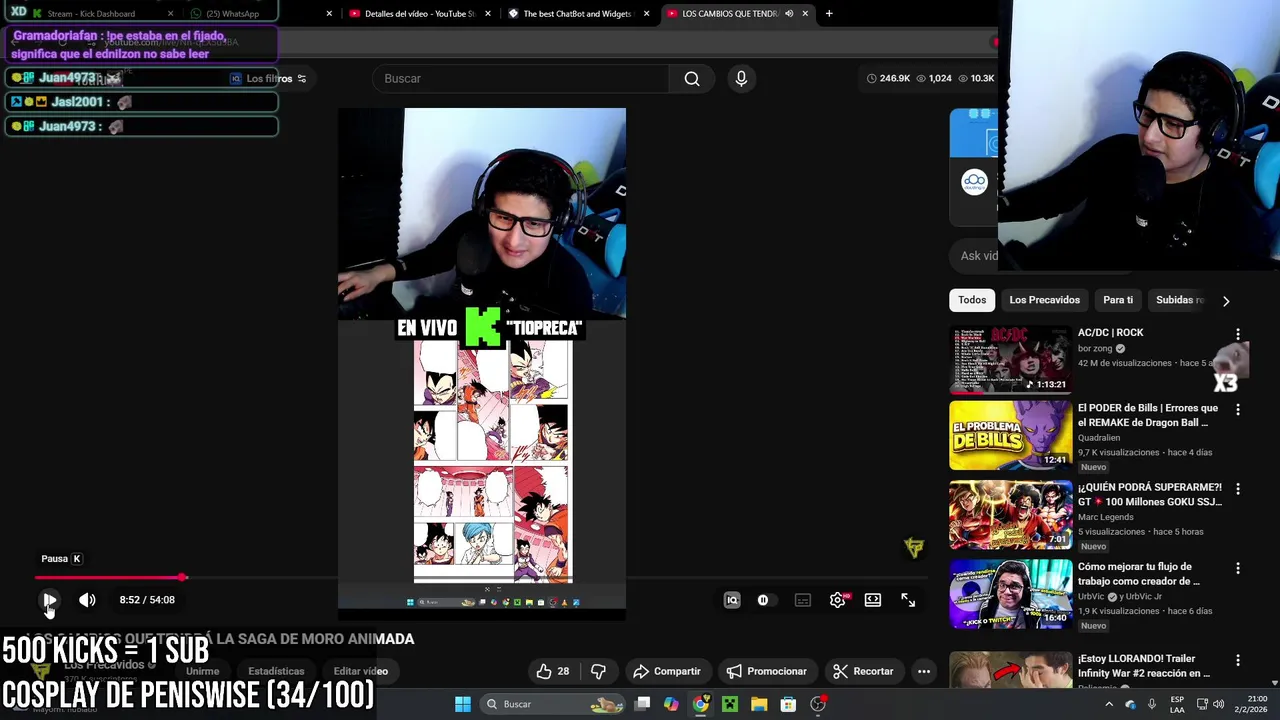This screenshot has width=1280, height=720.
Task: Open File Explorer from the taskbar
Action: [759, 704]
